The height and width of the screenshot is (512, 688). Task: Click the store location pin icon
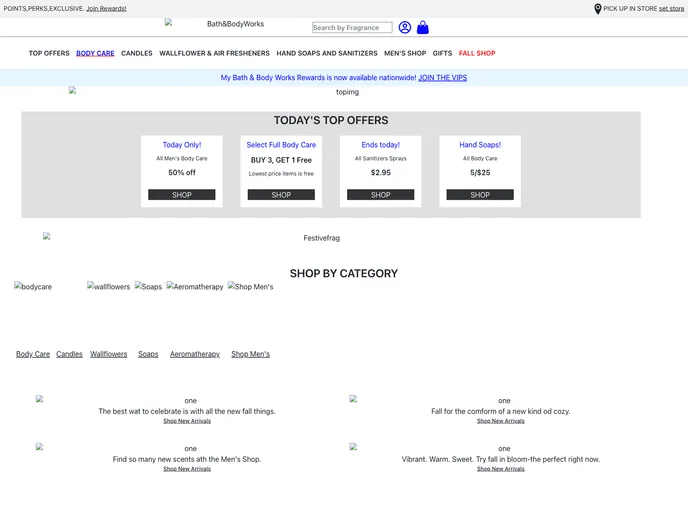coord(598,9)
